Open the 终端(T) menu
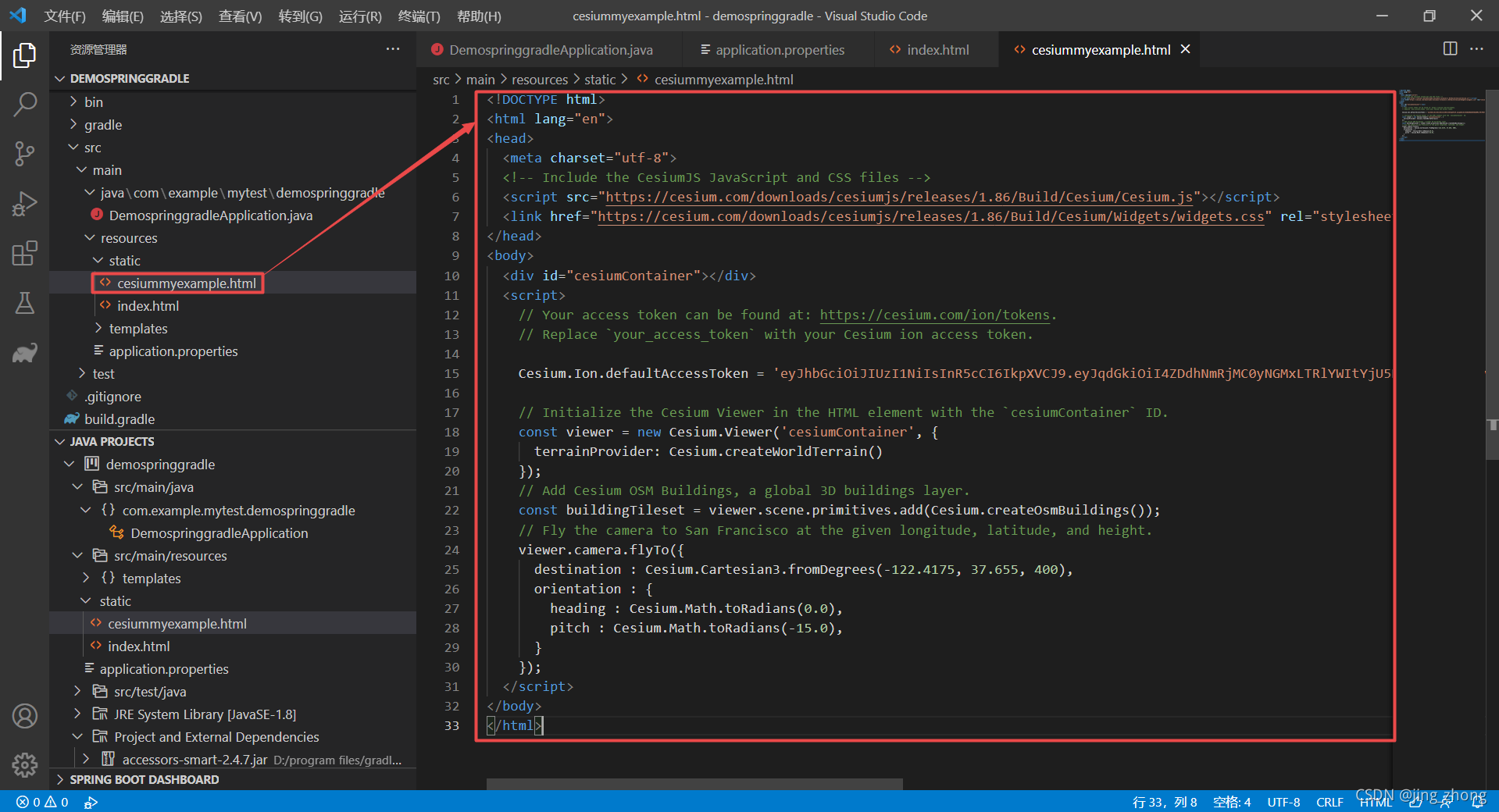This screenshot has width=1499, height=812. 419,16
